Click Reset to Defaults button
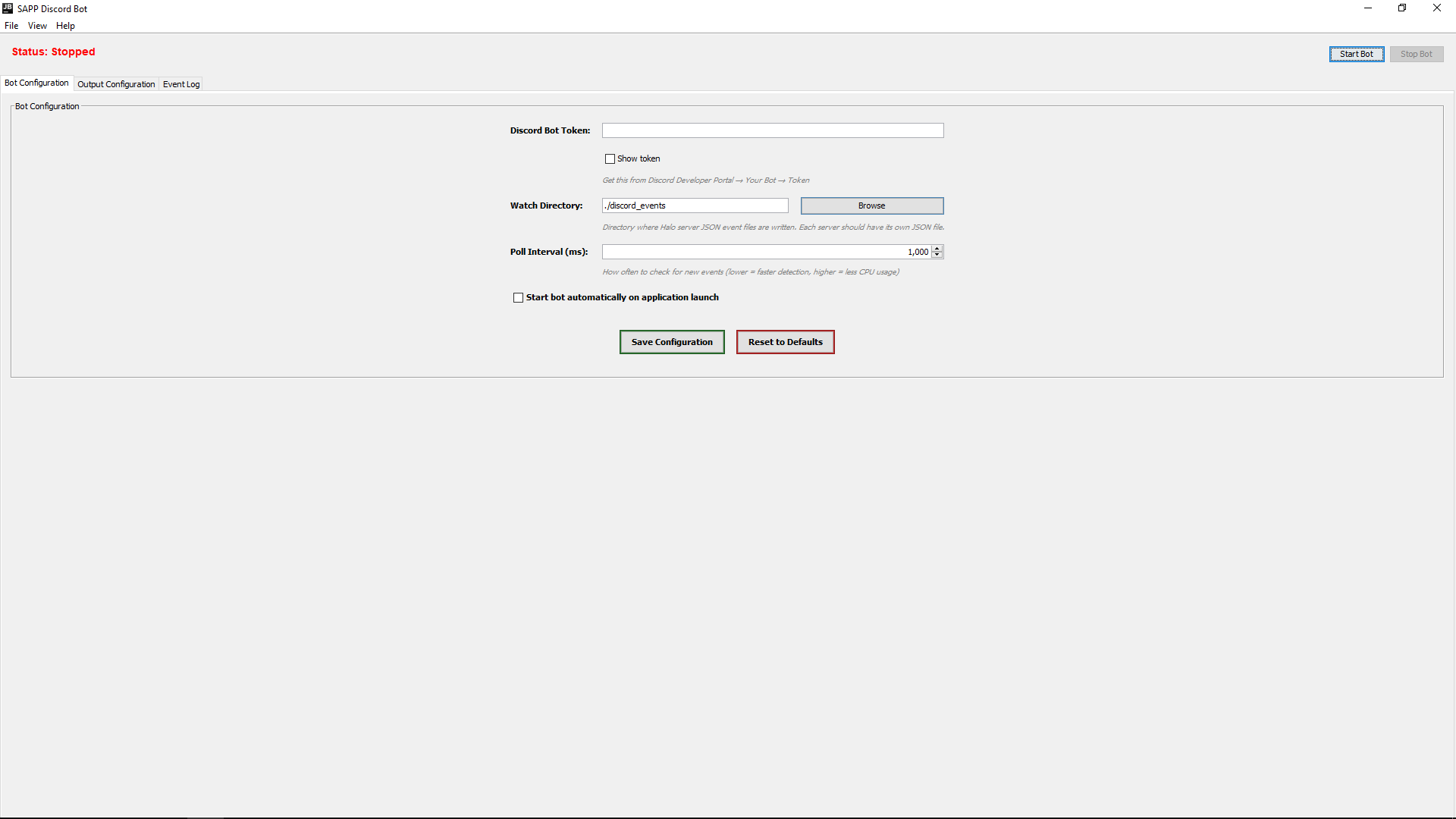The width and height of the screenshot is (1456, 819). (x=785, y=342)
